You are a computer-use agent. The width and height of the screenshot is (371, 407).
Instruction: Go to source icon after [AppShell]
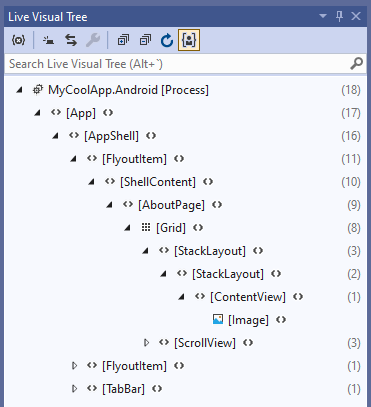[151, 136]
